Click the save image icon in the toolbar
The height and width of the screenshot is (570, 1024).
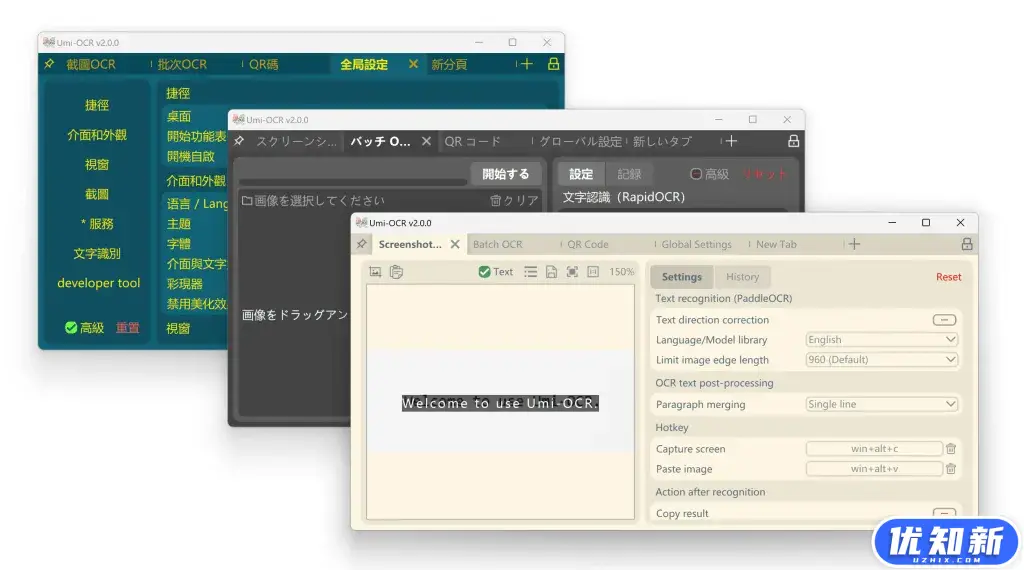coord(551,272)
